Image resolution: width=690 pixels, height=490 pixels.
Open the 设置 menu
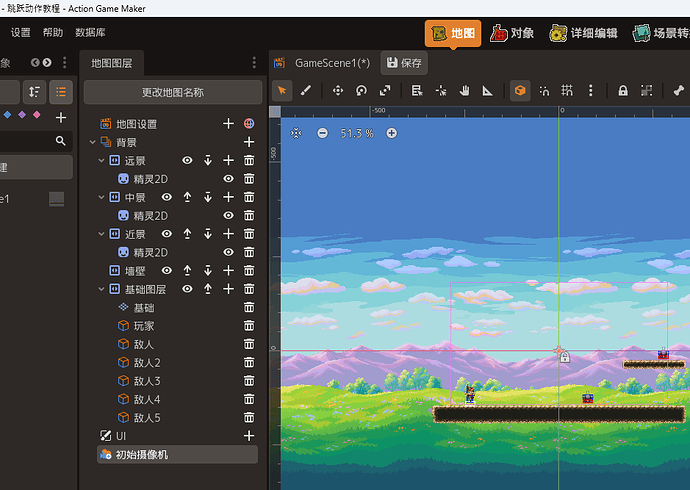click(21, 33)
